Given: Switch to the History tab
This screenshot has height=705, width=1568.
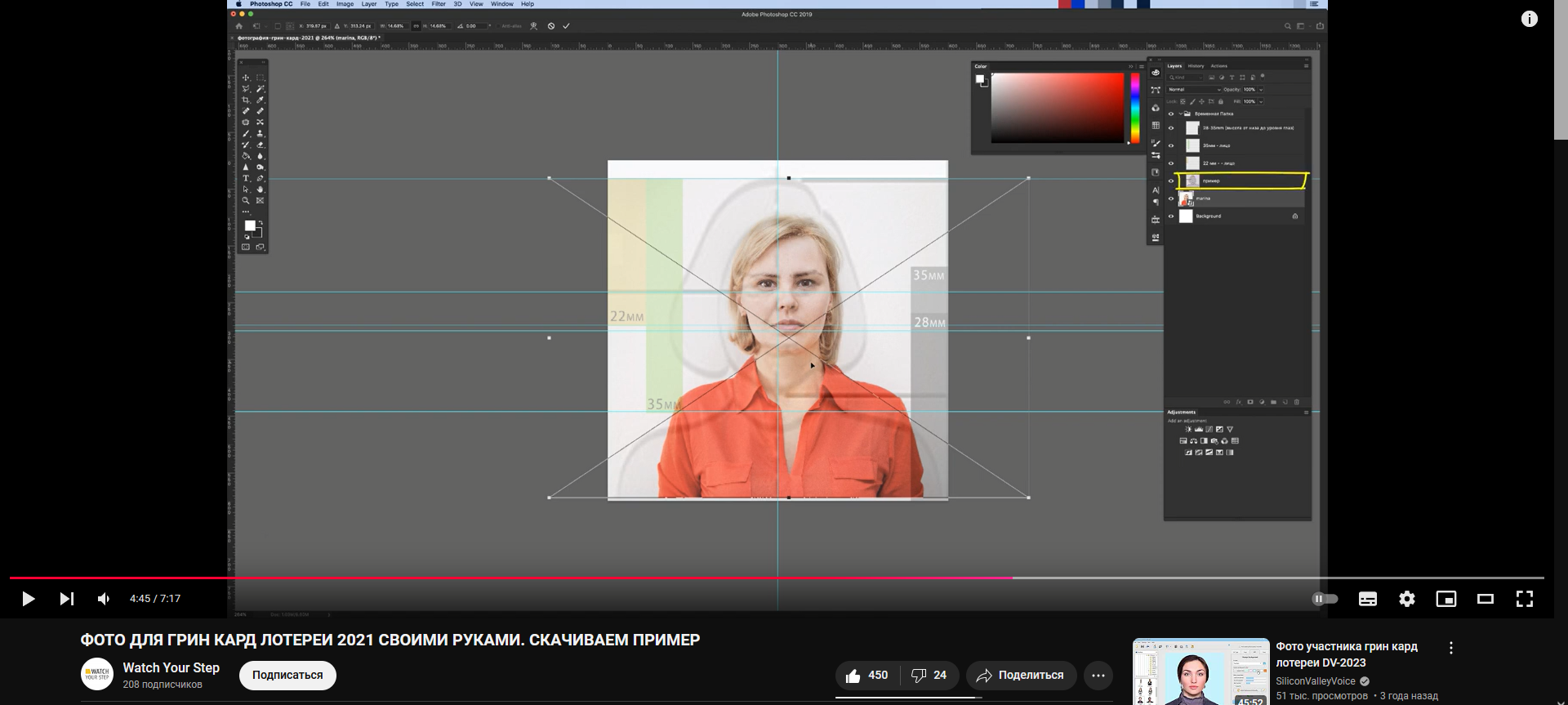Looking at the screenshot, I should pos(1196,66).
